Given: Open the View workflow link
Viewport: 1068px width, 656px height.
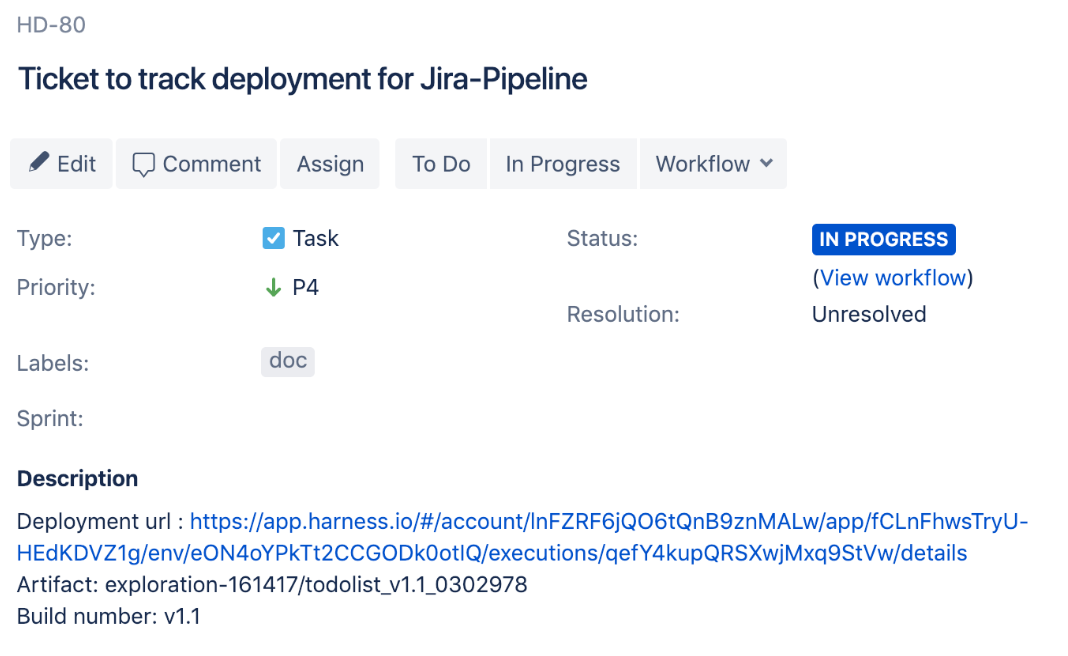Looking at the screenshot, I should pos(893,278).
